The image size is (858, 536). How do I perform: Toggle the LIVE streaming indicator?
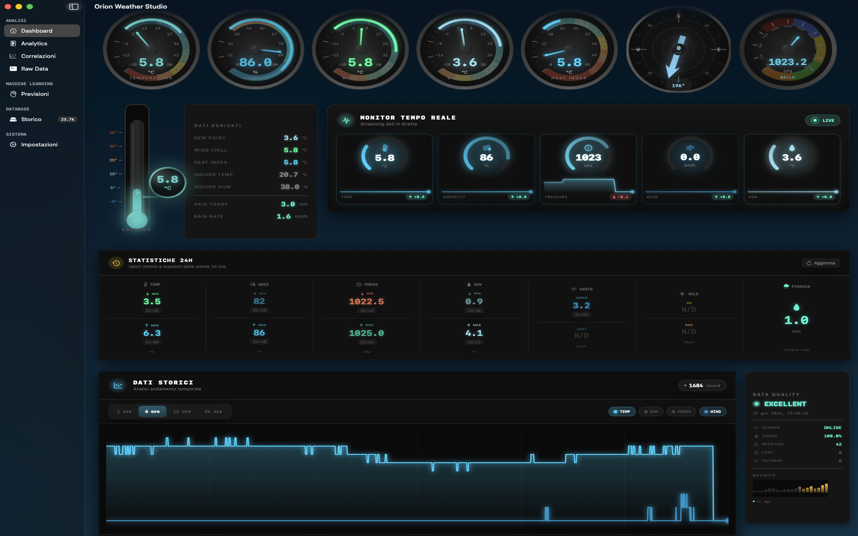pos(822,120)
